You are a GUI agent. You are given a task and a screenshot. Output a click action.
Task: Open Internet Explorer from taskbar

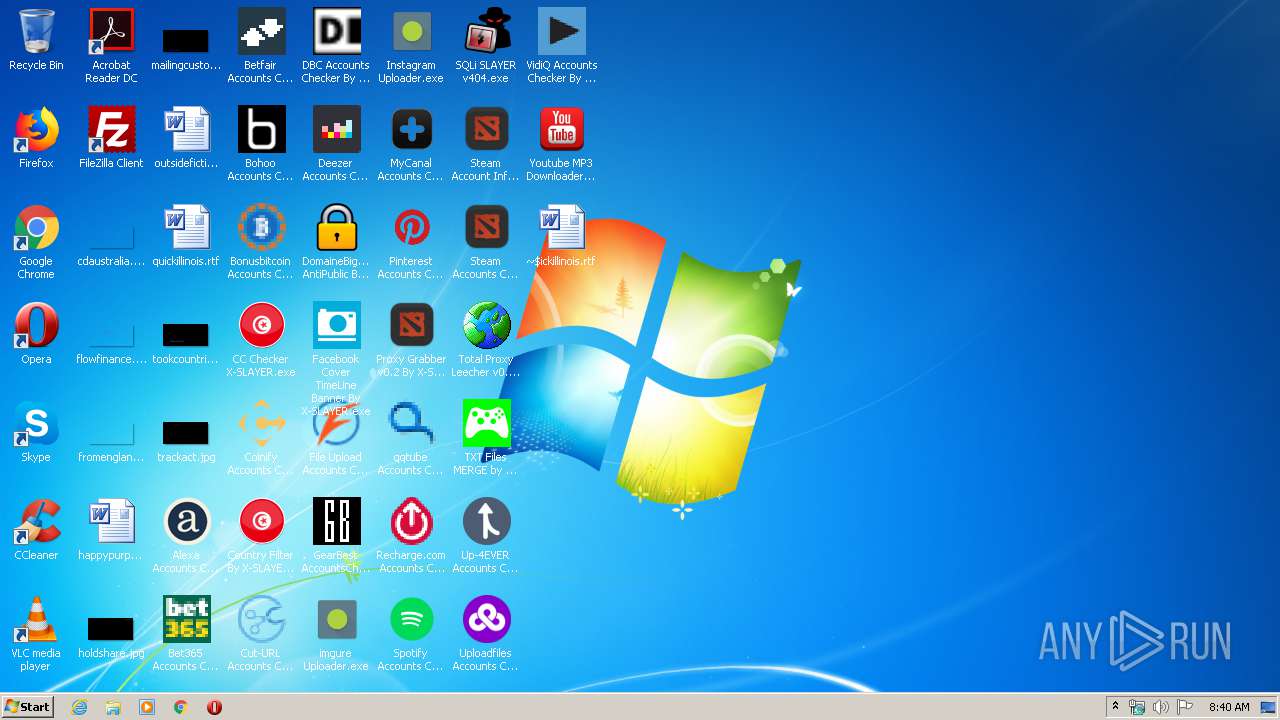(x=80, y=707)
